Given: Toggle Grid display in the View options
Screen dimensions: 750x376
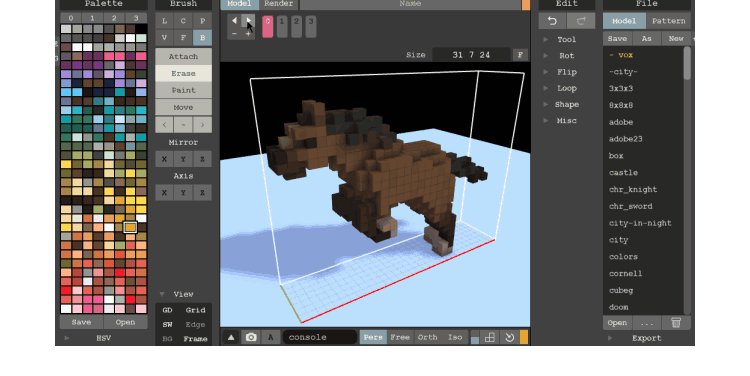Looking at the screenshot, I should (x=195, y=310).
